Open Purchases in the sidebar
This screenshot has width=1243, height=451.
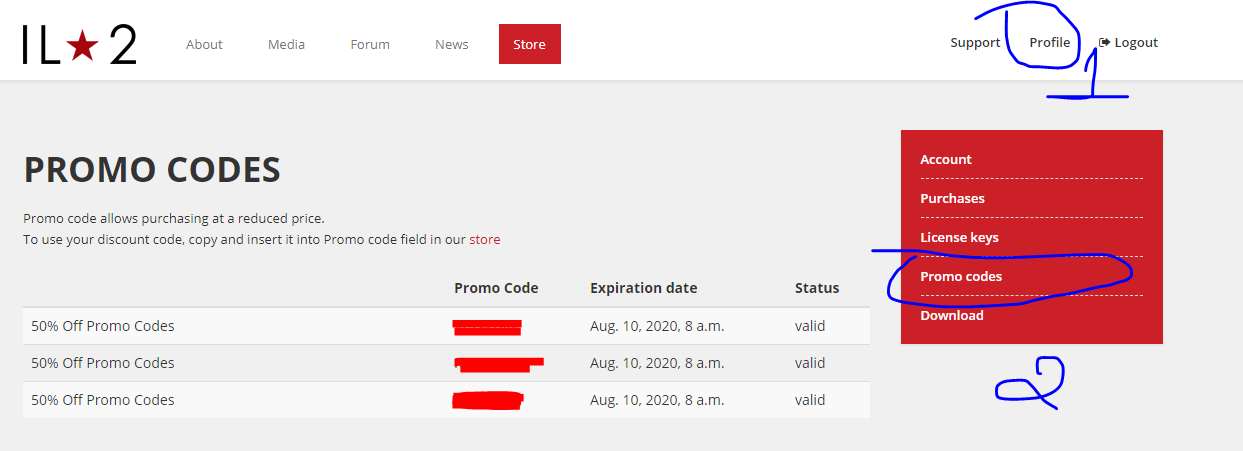click(952, 199)
